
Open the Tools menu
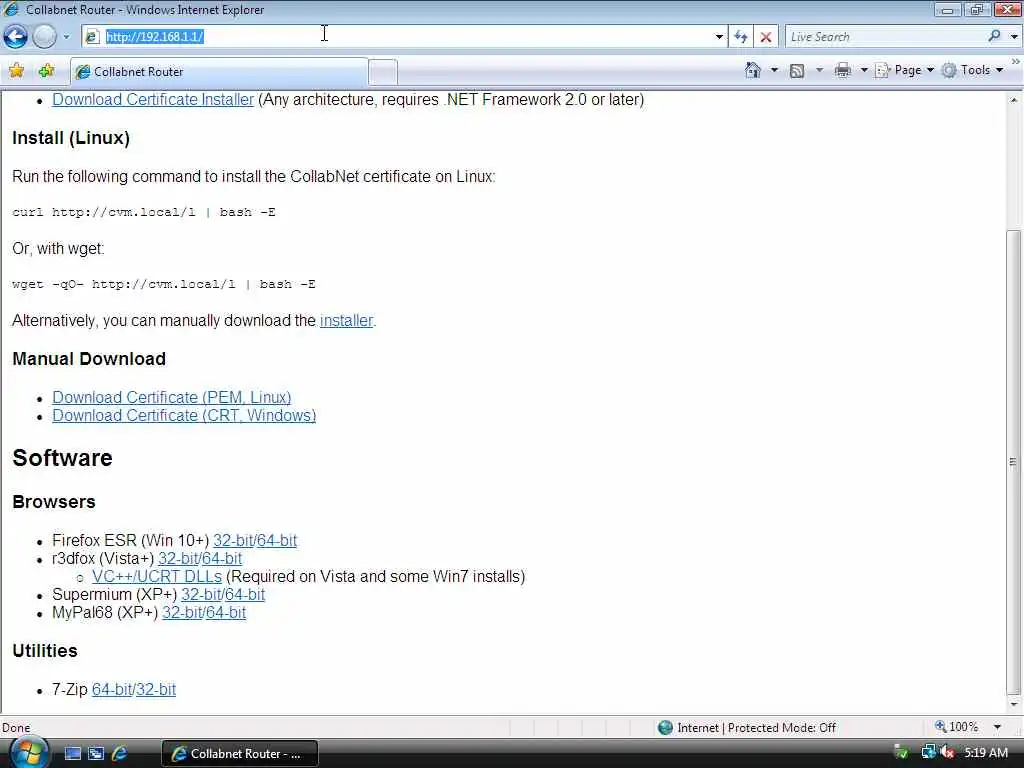tap(972, 70)
